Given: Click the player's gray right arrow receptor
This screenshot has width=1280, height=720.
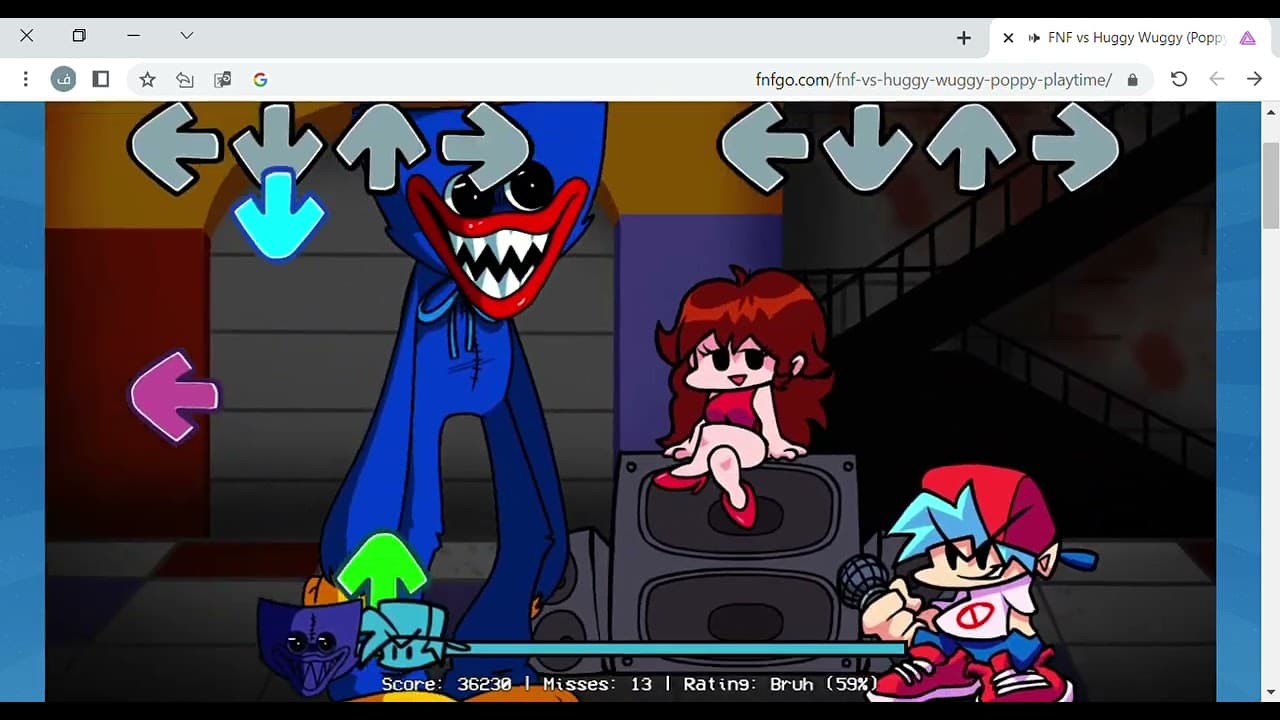Looking at the screenshot, I should coord(1076,147).
